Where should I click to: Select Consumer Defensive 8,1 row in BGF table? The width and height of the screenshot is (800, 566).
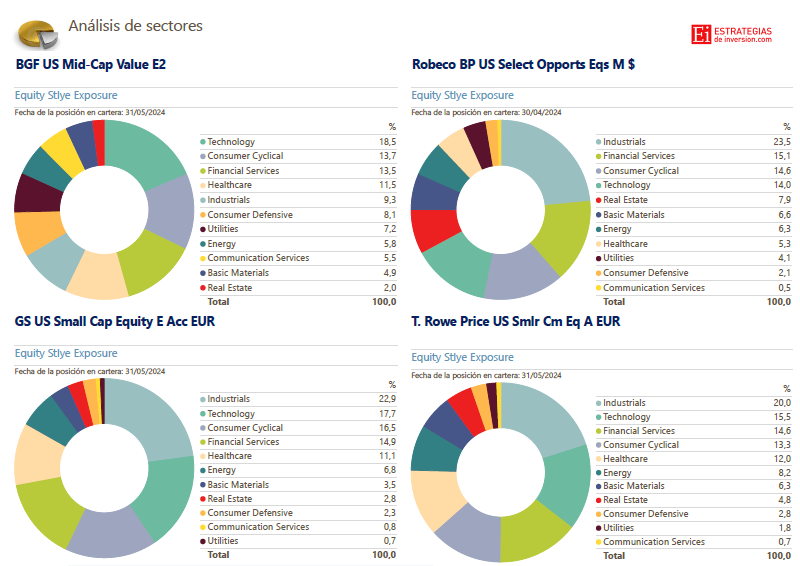(x=298, y=215)
